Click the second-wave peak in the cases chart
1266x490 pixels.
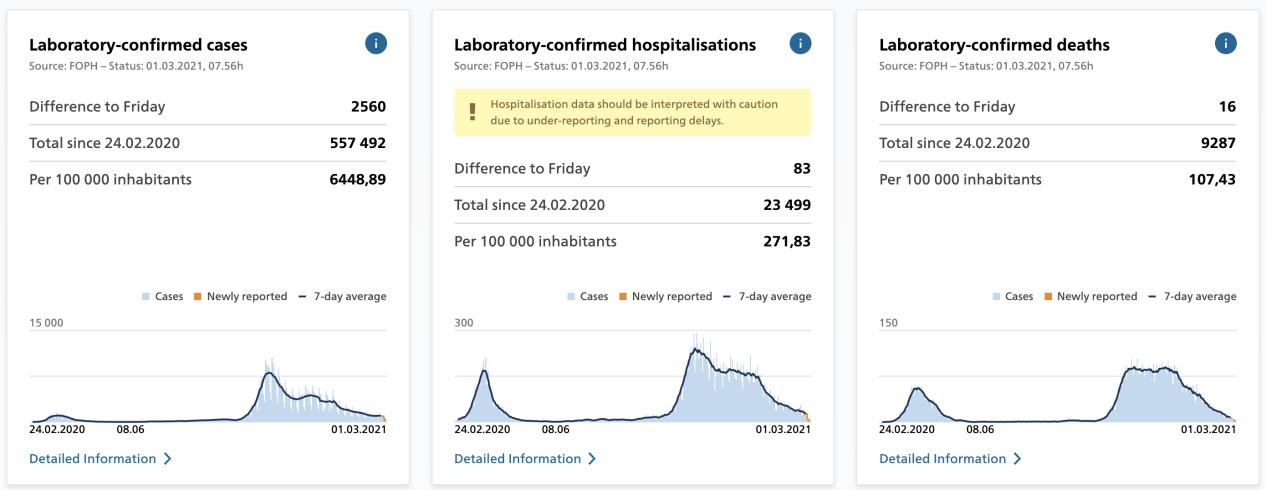coord(268,374)
